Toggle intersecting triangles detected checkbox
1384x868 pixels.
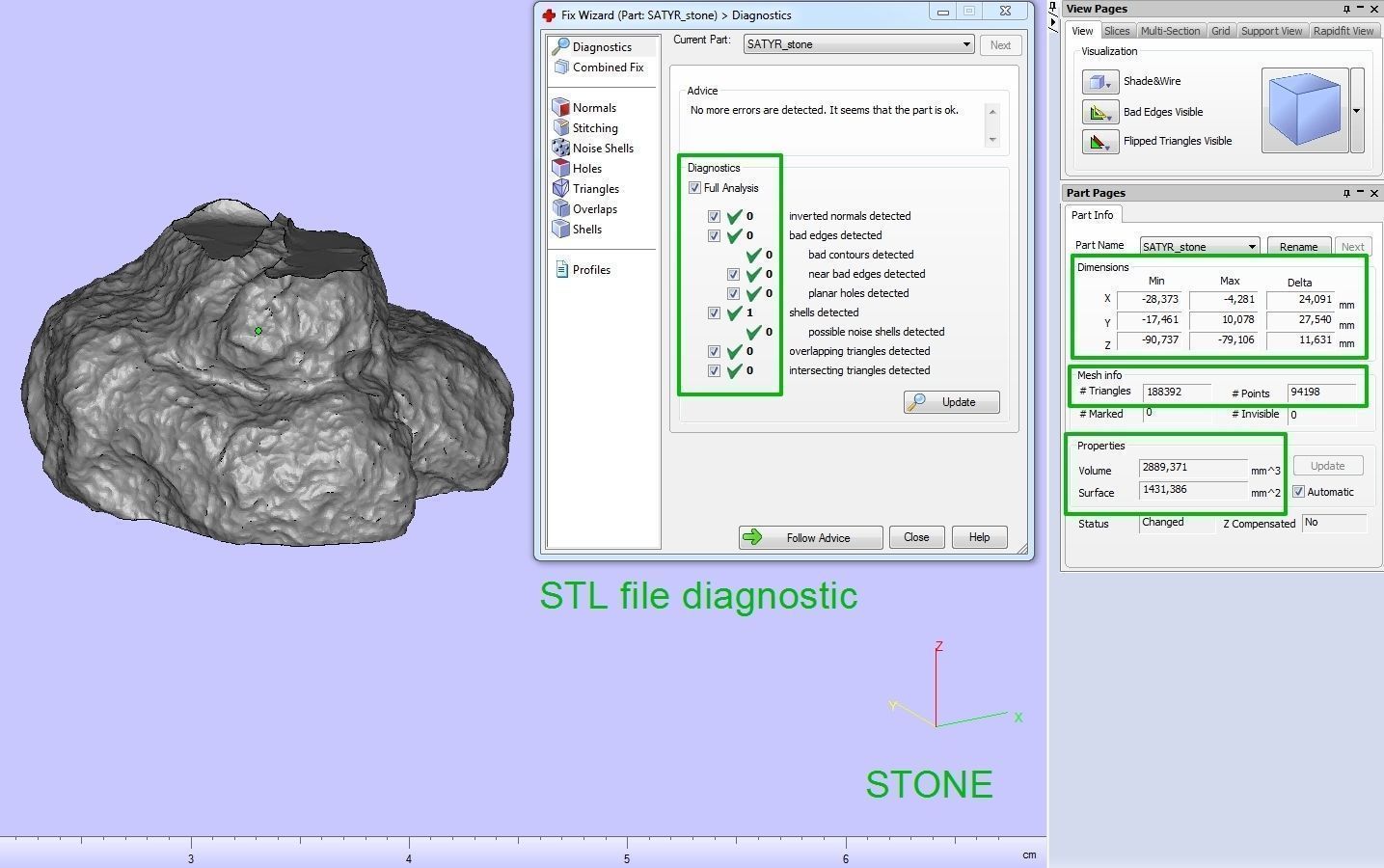[714, 370]
